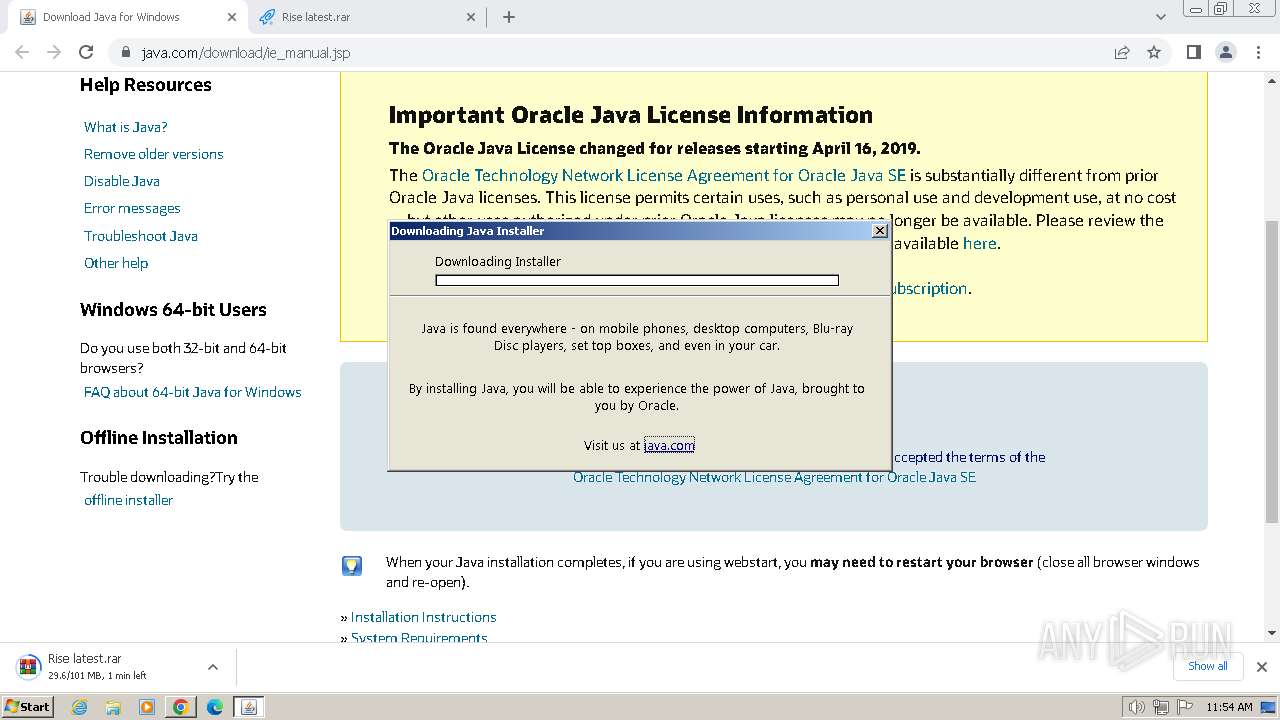Open the System Requirements link
The image size is (1280, 720).
pyautogui.click(x=419, y=637)
